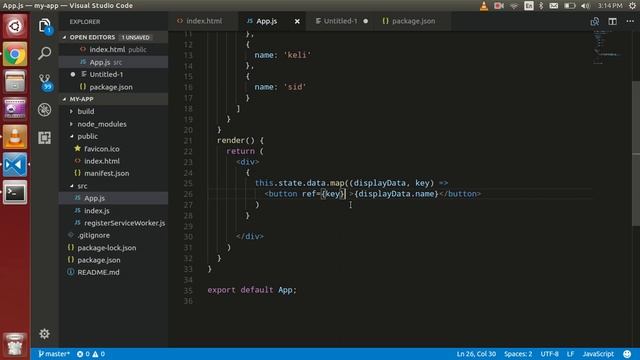
Task: Open the Search view in activity bar
Action: (44, 53)
